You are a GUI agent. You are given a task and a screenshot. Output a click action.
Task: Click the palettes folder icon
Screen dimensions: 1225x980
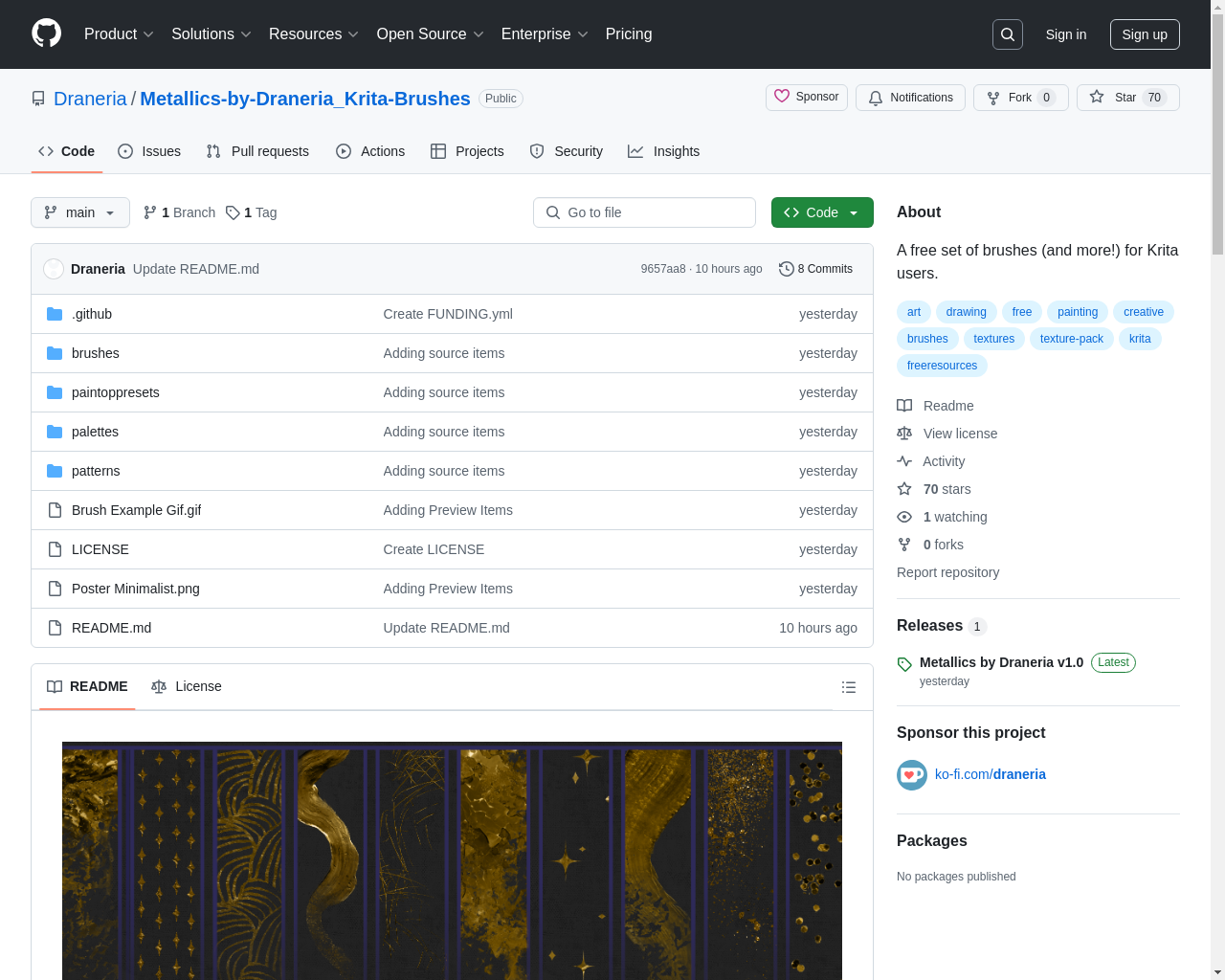click(x=55, y=432)
